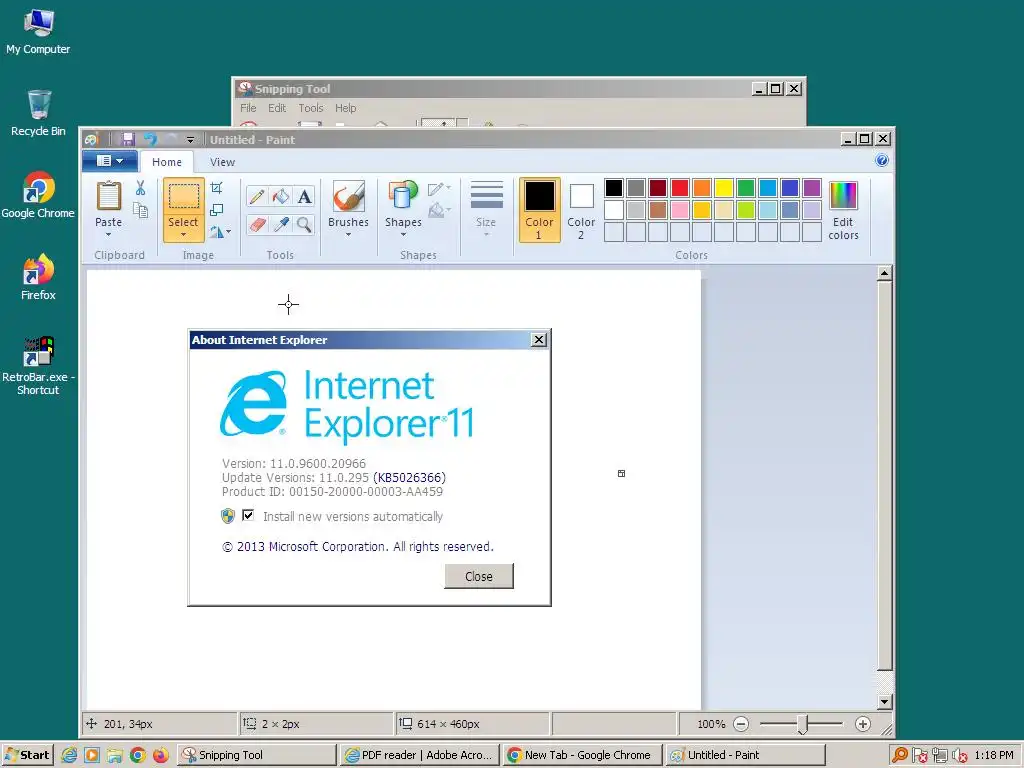The height and width of the screenshot is (768, 1024).
Task: Toggle Install new versions automatically checkbox
Action: click(248, 515)
